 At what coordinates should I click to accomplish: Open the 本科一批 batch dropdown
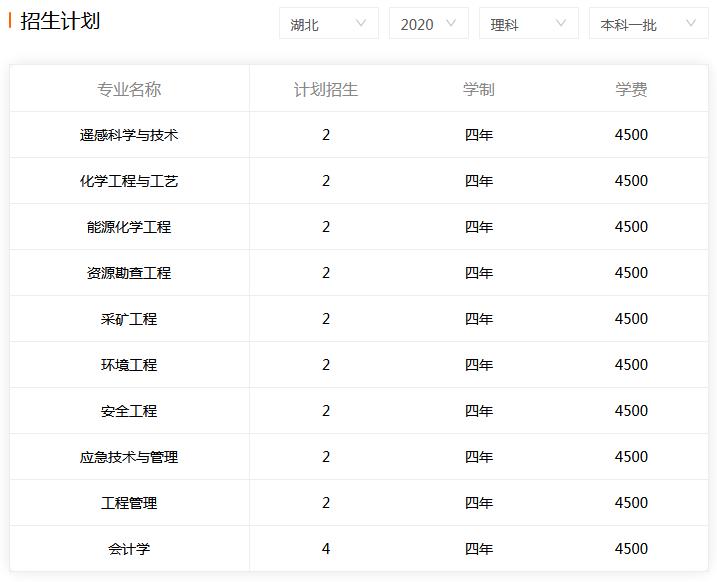click(648, 23)
